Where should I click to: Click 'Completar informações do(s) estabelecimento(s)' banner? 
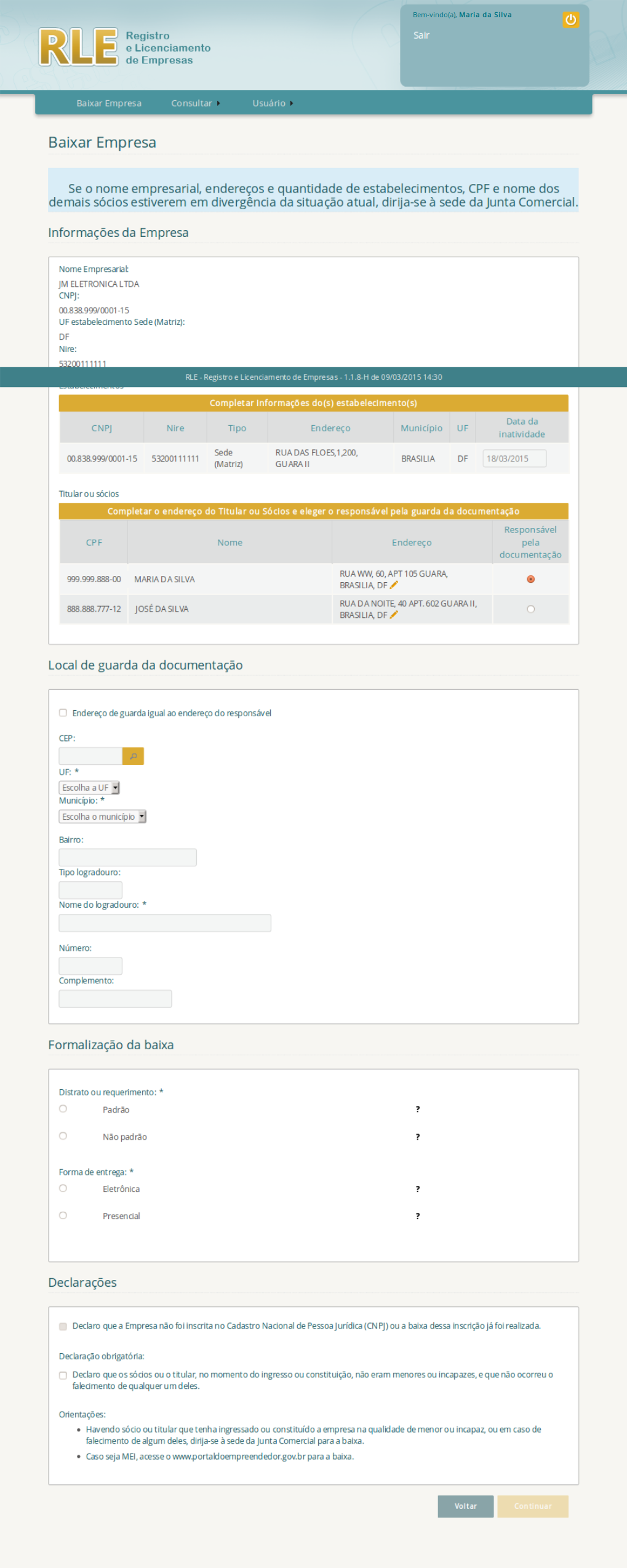point(313,402)
